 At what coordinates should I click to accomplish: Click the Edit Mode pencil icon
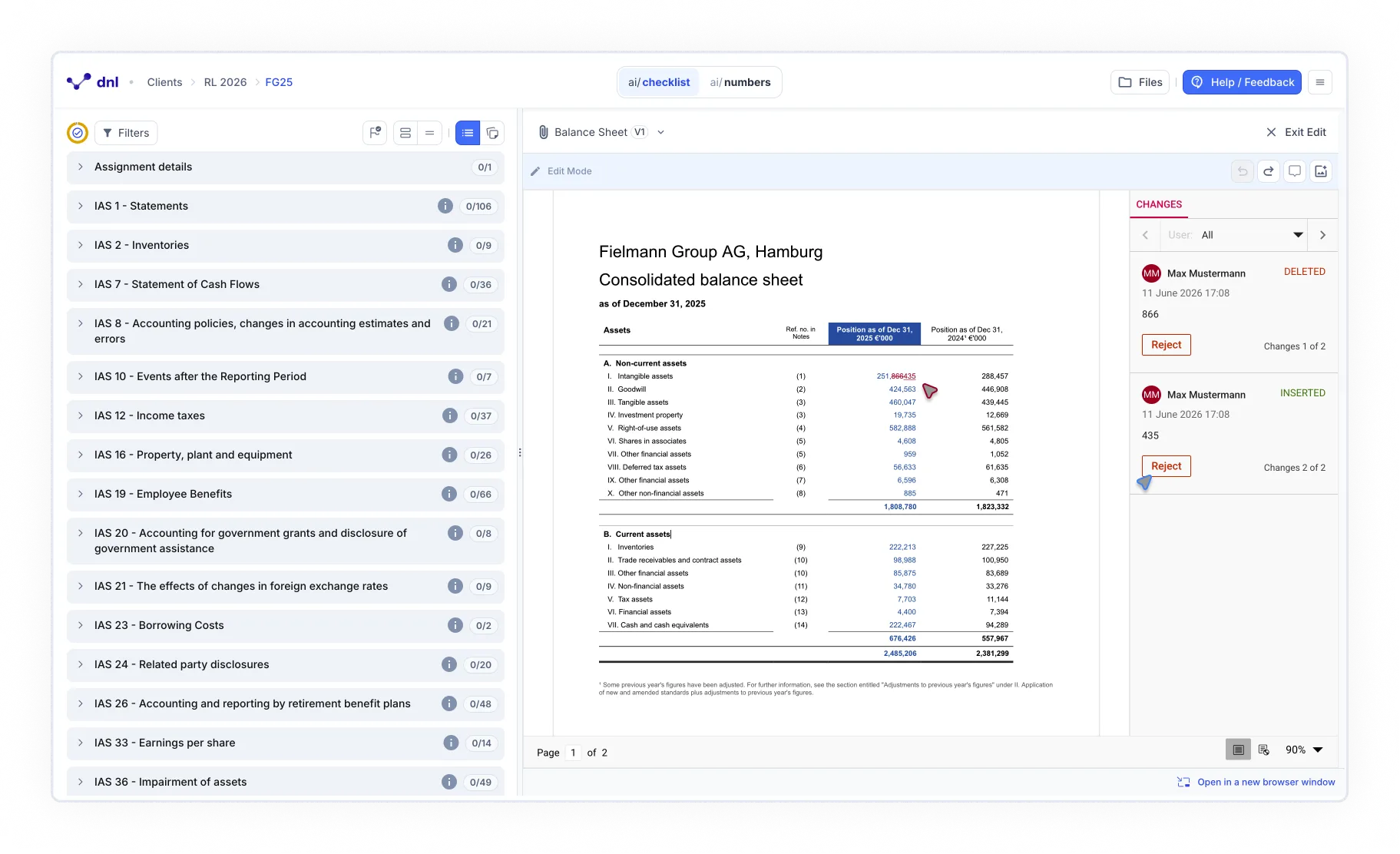535,171
